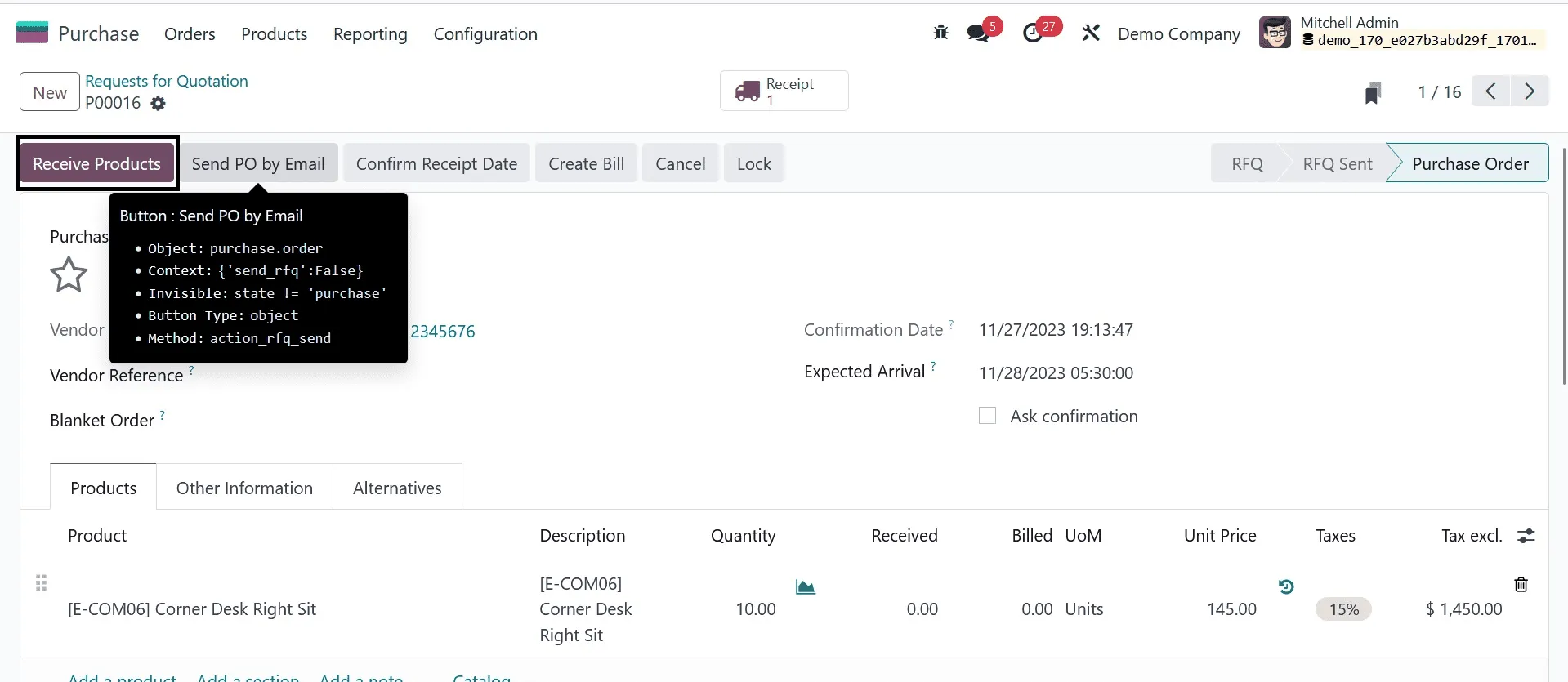This screenshot has height=682, width=1568.
Task: Go to previous record arrow
Action: pyautogui.click(x=1491, y=91)
